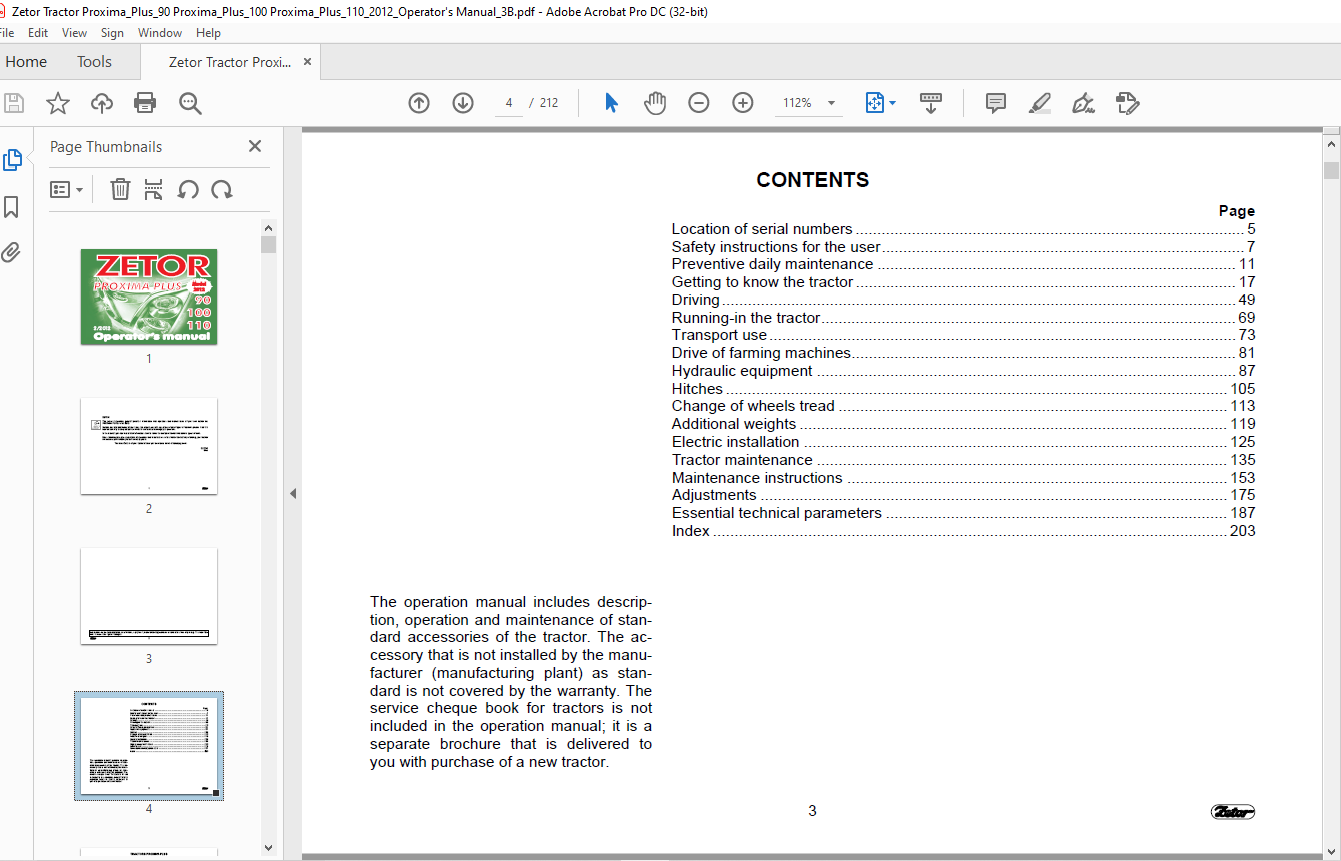Click thumbnails panel scroll down arrow
1341x861 pixels.
(268, 847)
